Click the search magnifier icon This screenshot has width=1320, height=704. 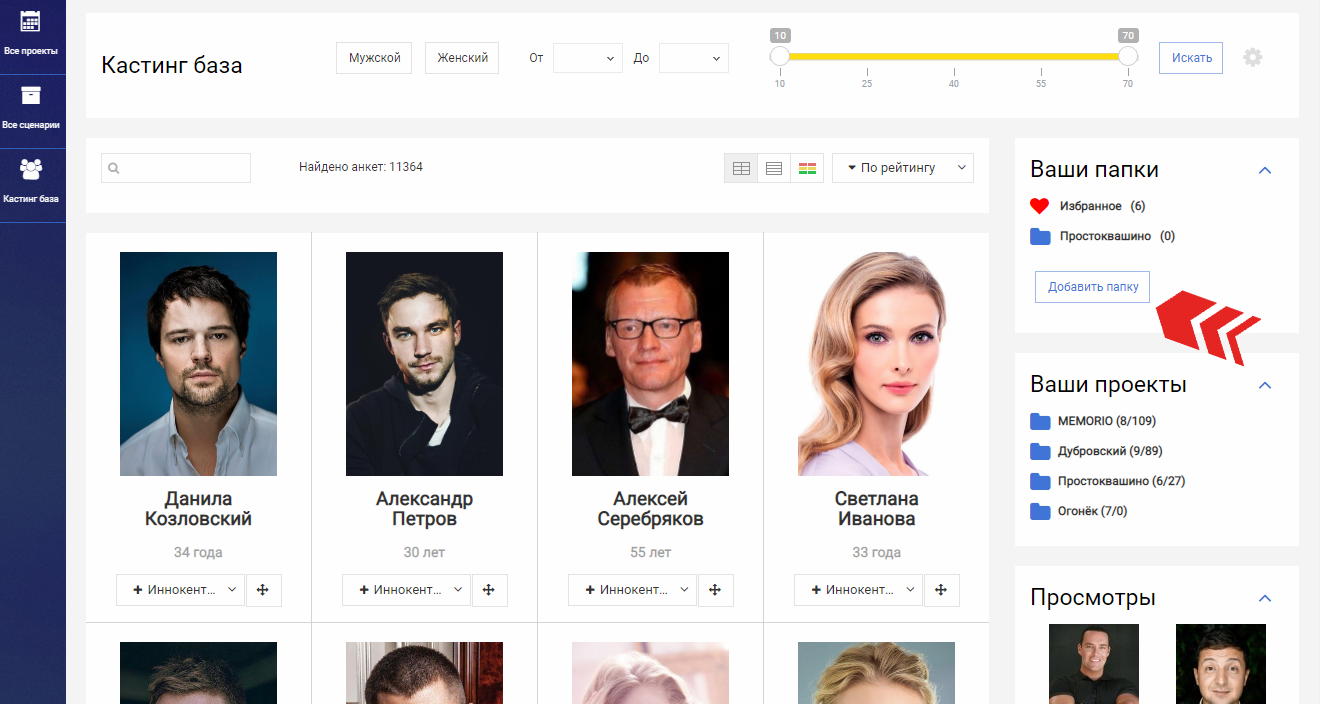point(114,168)
